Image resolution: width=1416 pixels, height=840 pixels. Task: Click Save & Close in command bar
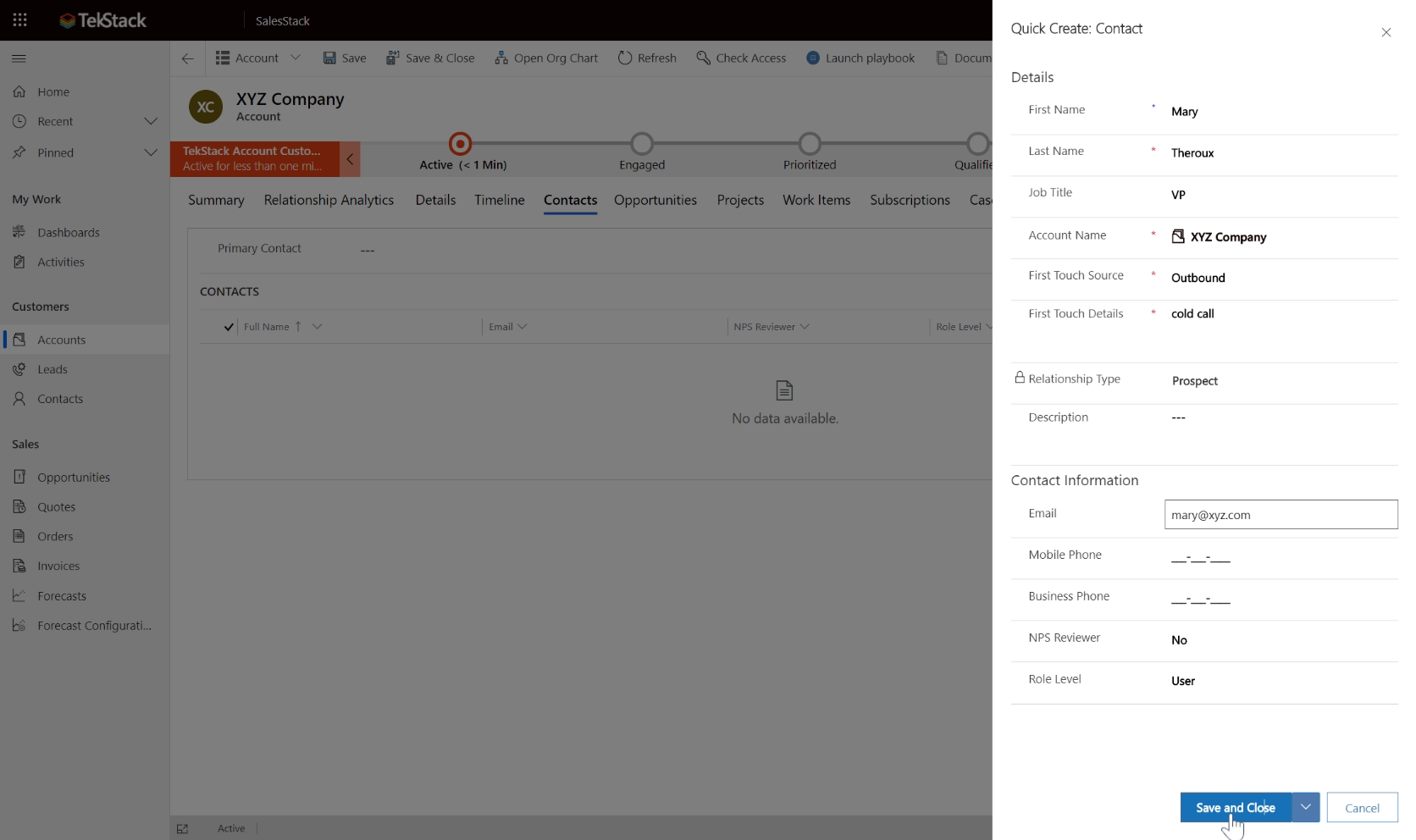point(430,58)
